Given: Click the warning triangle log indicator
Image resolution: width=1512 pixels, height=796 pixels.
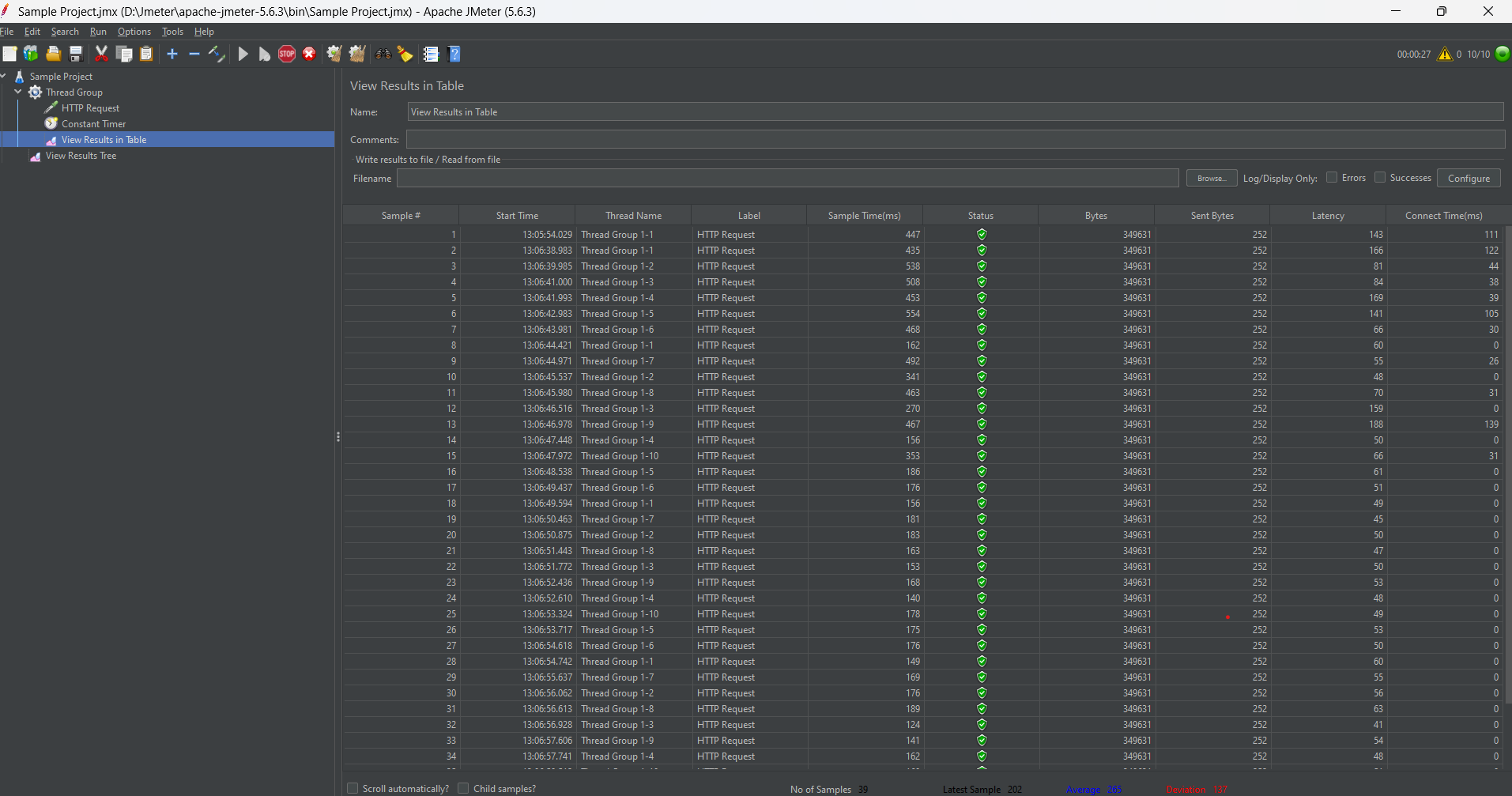Looking at the screenshot, I should (1445, 54).
